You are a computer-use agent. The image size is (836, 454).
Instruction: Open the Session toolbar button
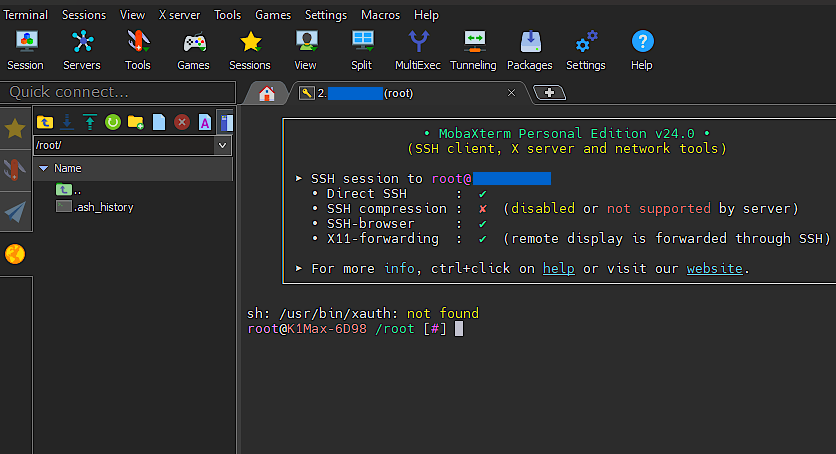click(x=26, y=50)
